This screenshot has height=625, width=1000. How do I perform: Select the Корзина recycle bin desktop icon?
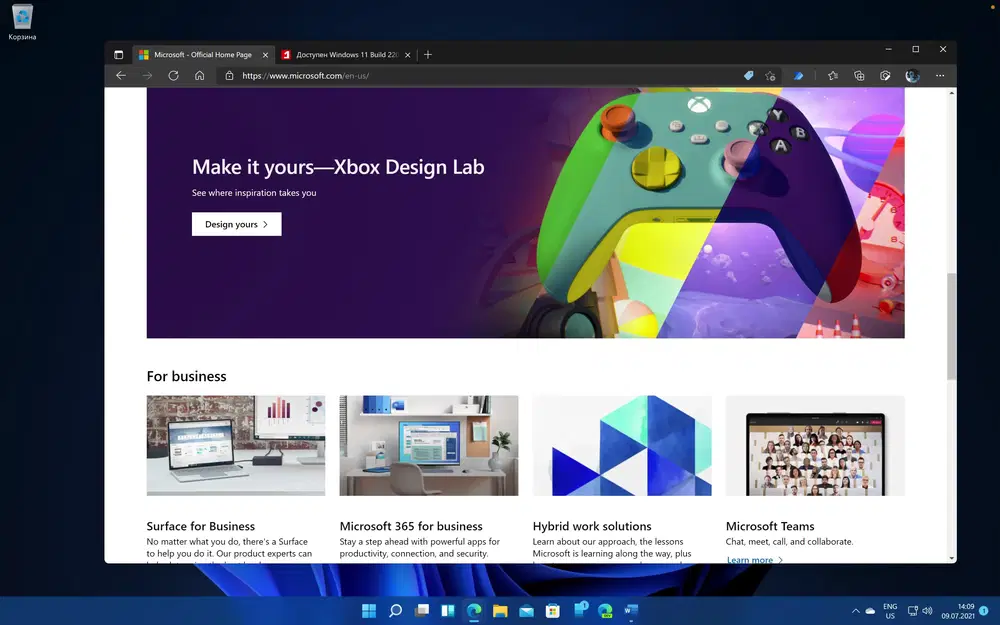(x=22, y=22)
